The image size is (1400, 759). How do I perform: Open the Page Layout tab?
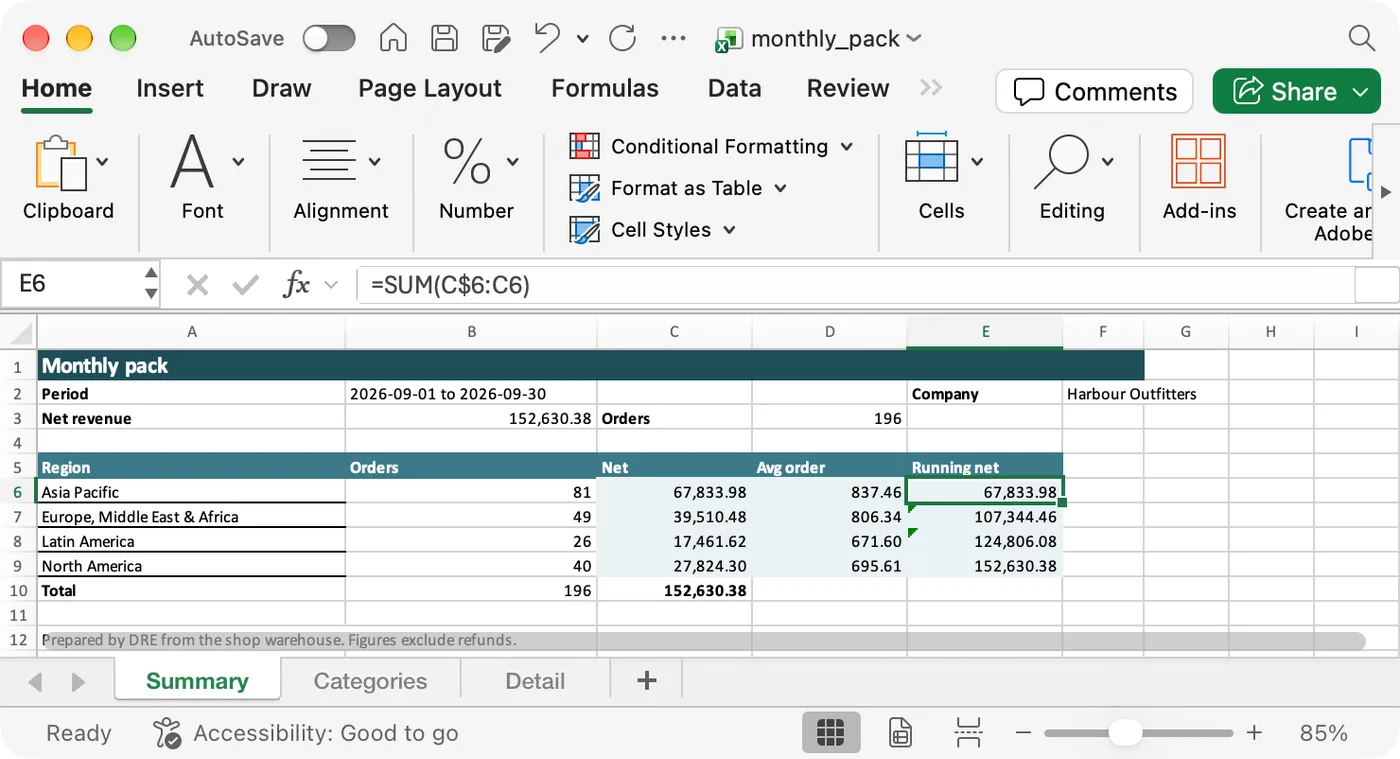pyautogui.click(x=430, y=88)
